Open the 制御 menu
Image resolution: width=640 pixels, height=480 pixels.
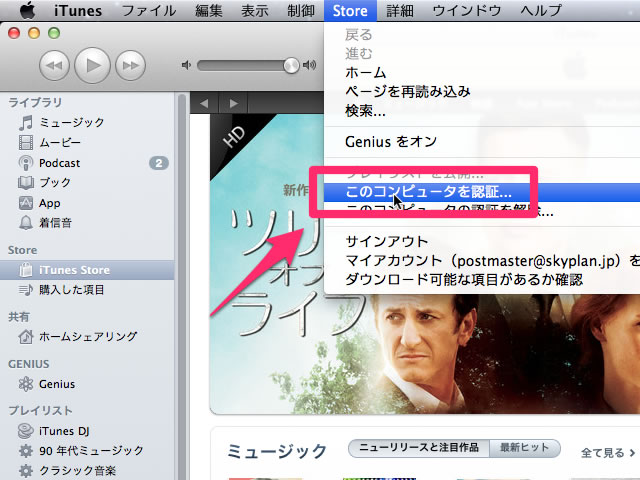pos(301,11)
